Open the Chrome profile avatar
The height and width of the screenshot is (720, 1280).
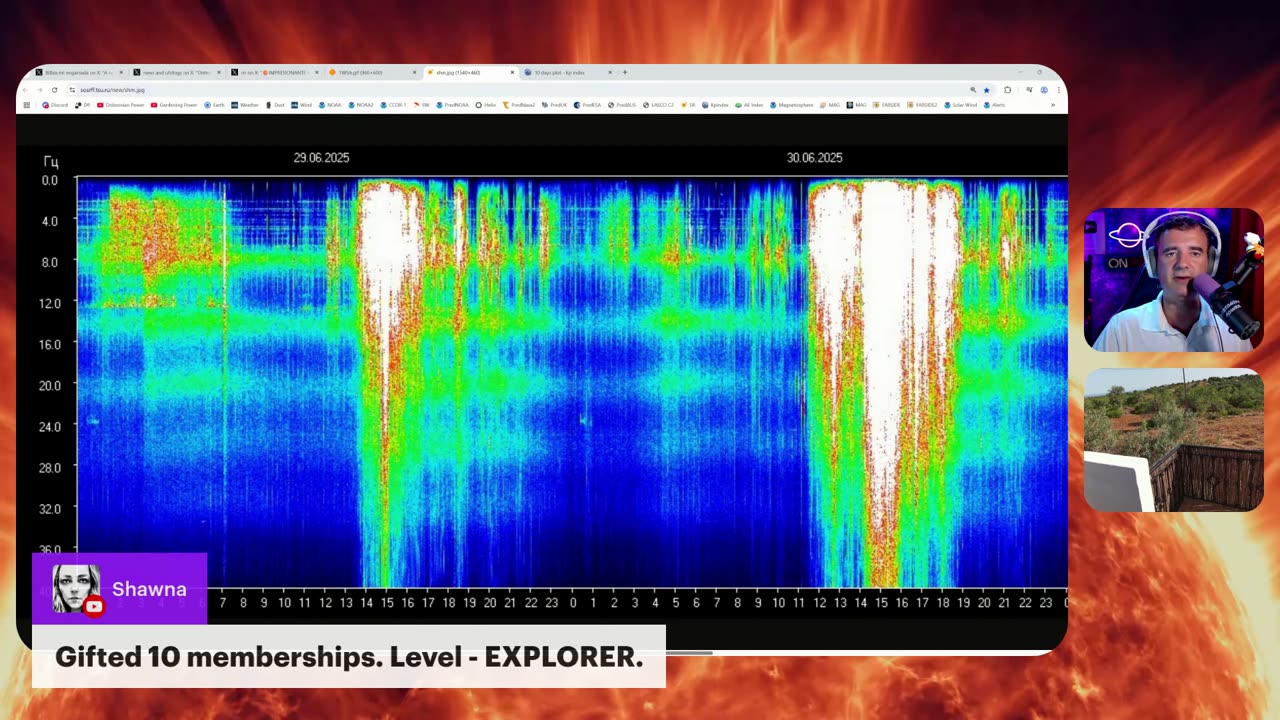click(x=1043, y=89)
